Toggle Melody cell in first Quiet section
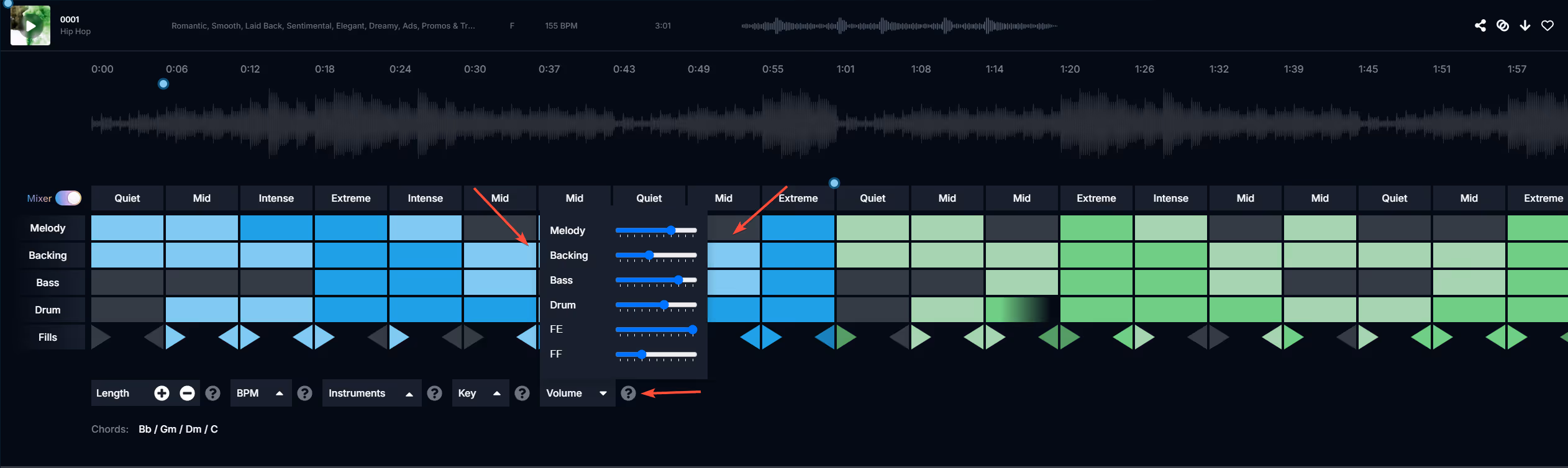 click(127, 228)
